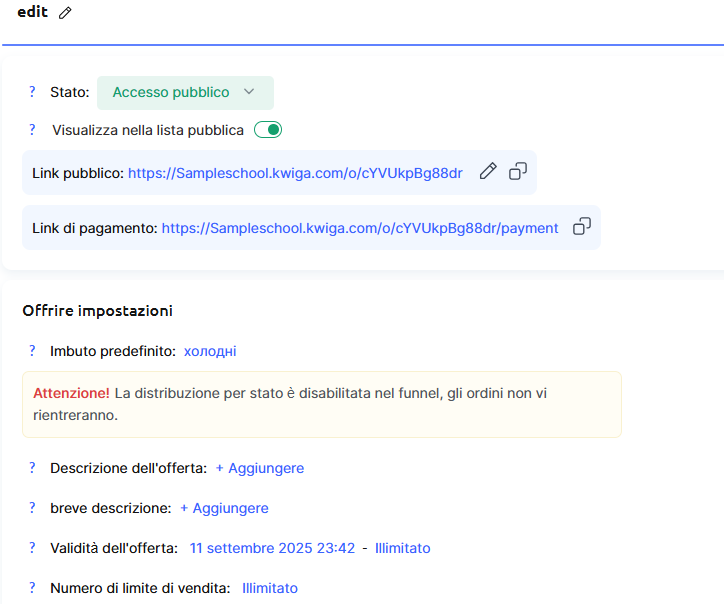Click help icon beside Validità dell'offerta
724x604 pixels.
[x=32, y=548]
